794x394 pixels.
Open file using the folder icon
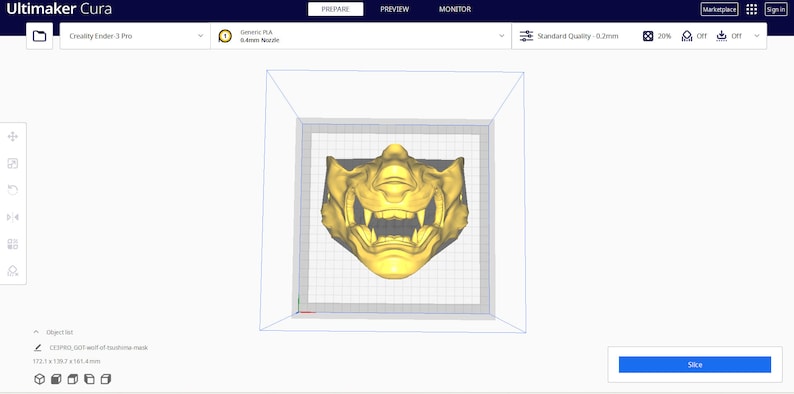click(x=39, y=36)
